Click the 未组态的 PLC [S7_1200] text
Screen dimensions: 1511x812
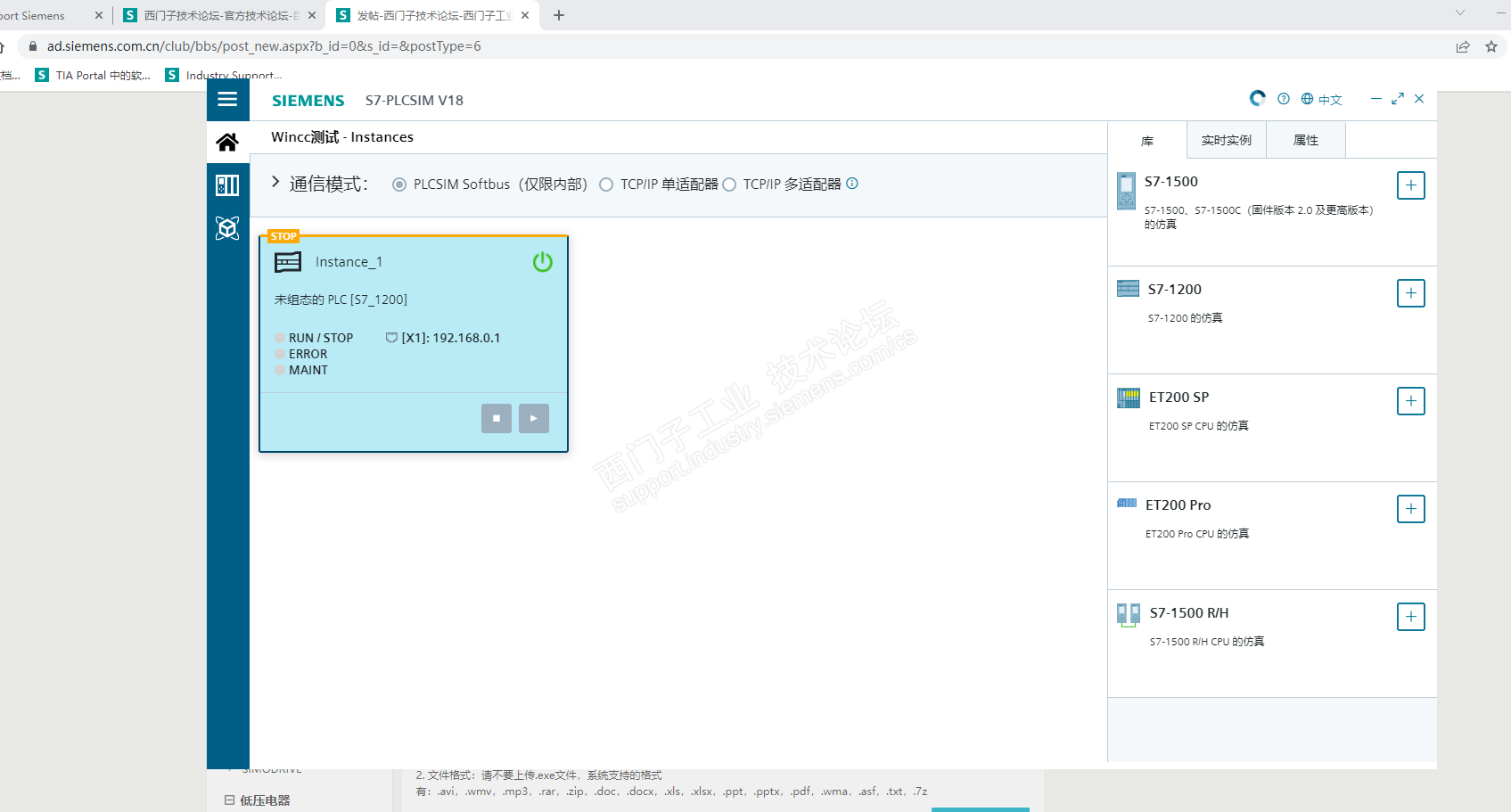(341, 299)
